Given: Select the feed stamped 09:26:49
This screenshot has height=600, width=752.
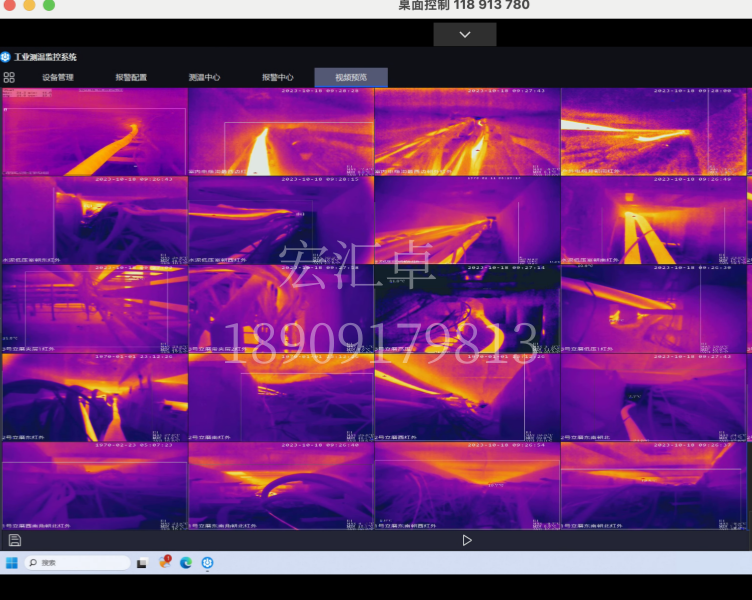Looking at the screenshot, I should pyautogui.click(x=654, y=220).
